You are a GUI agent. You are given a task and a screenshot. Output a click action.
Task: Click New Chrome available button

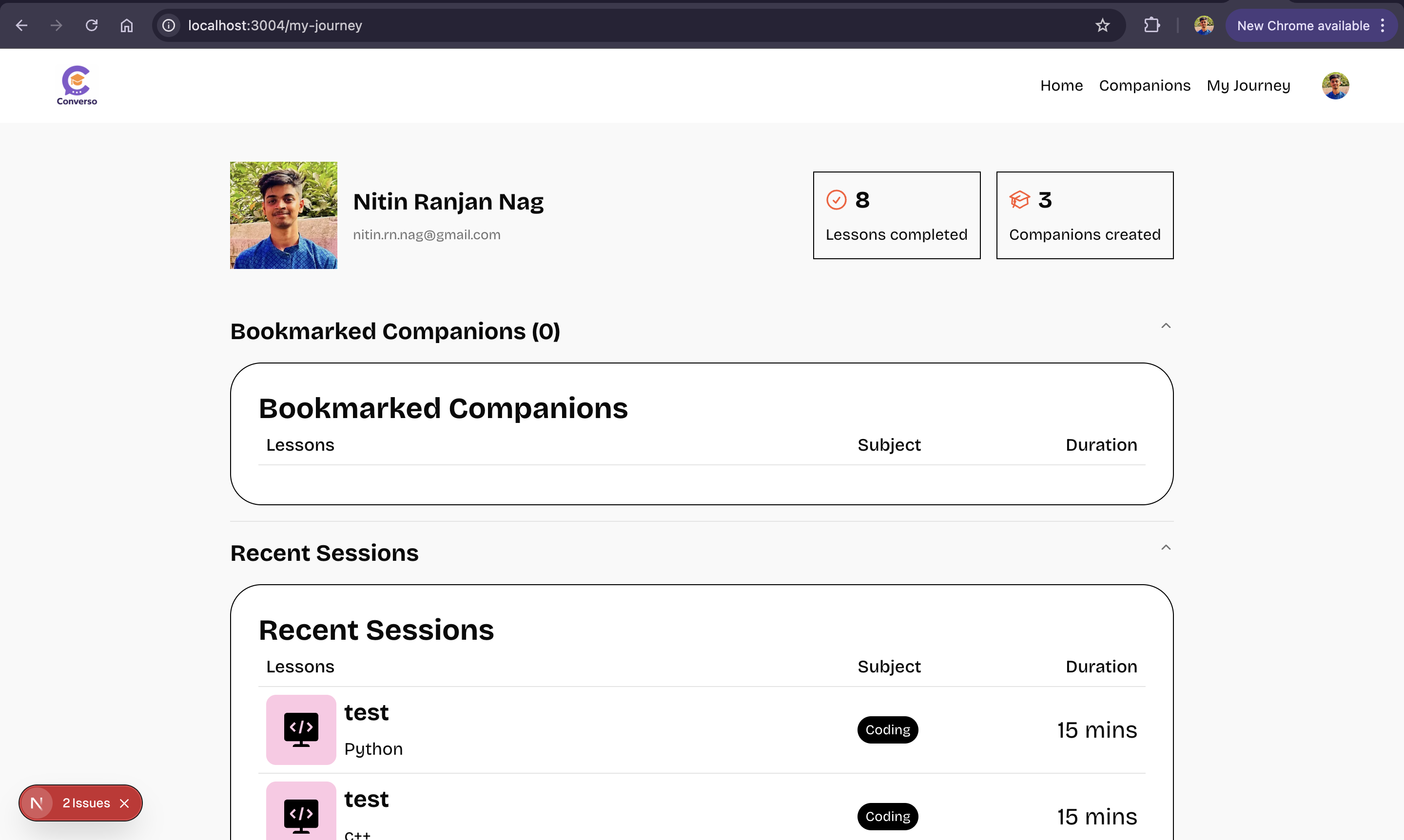1302,25
